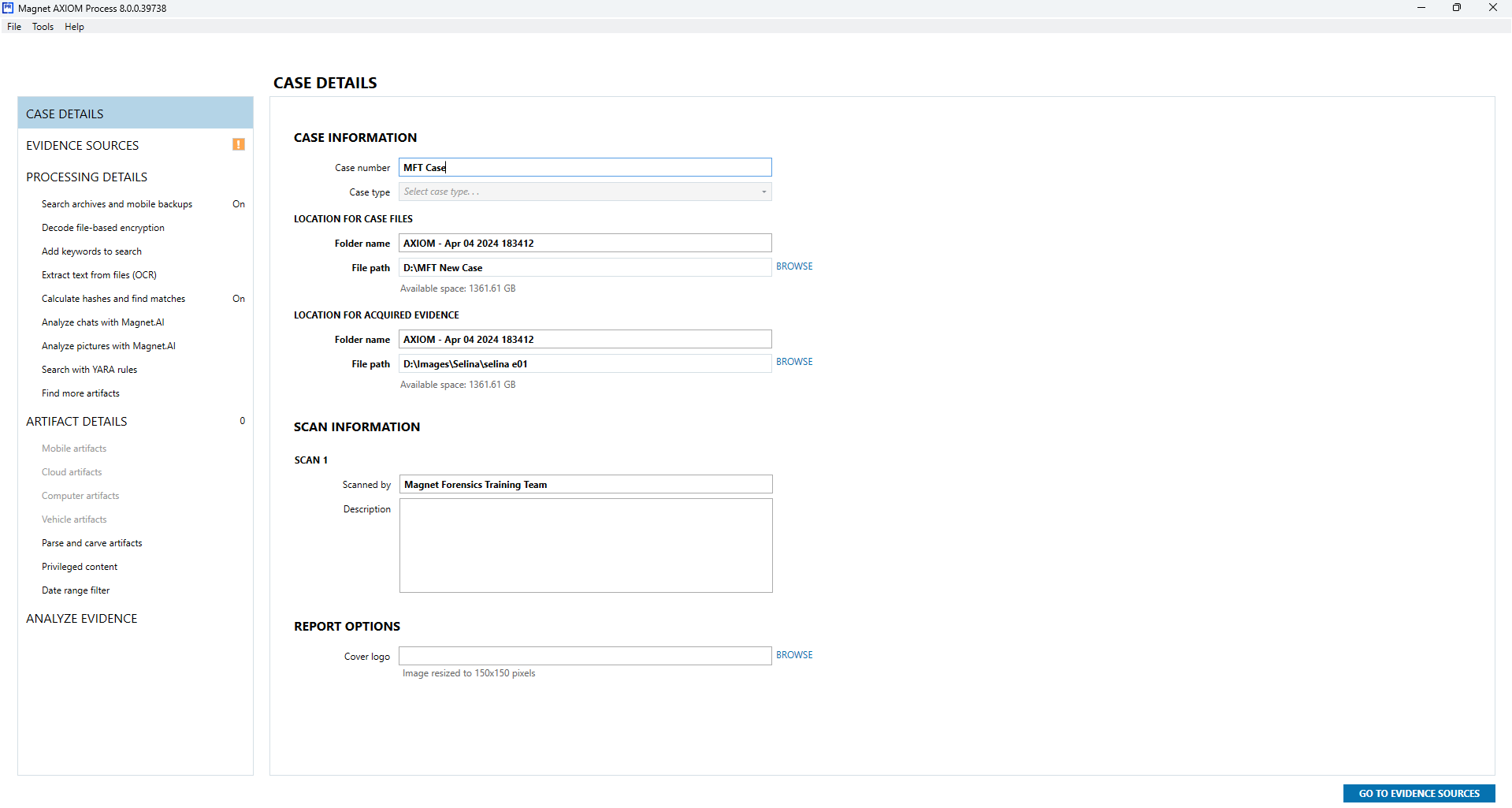Image resolution: width=1512 pixels, height=808 pixels.
Task: Click Go To Evidence Sources button
Action: click(1418, 793)
